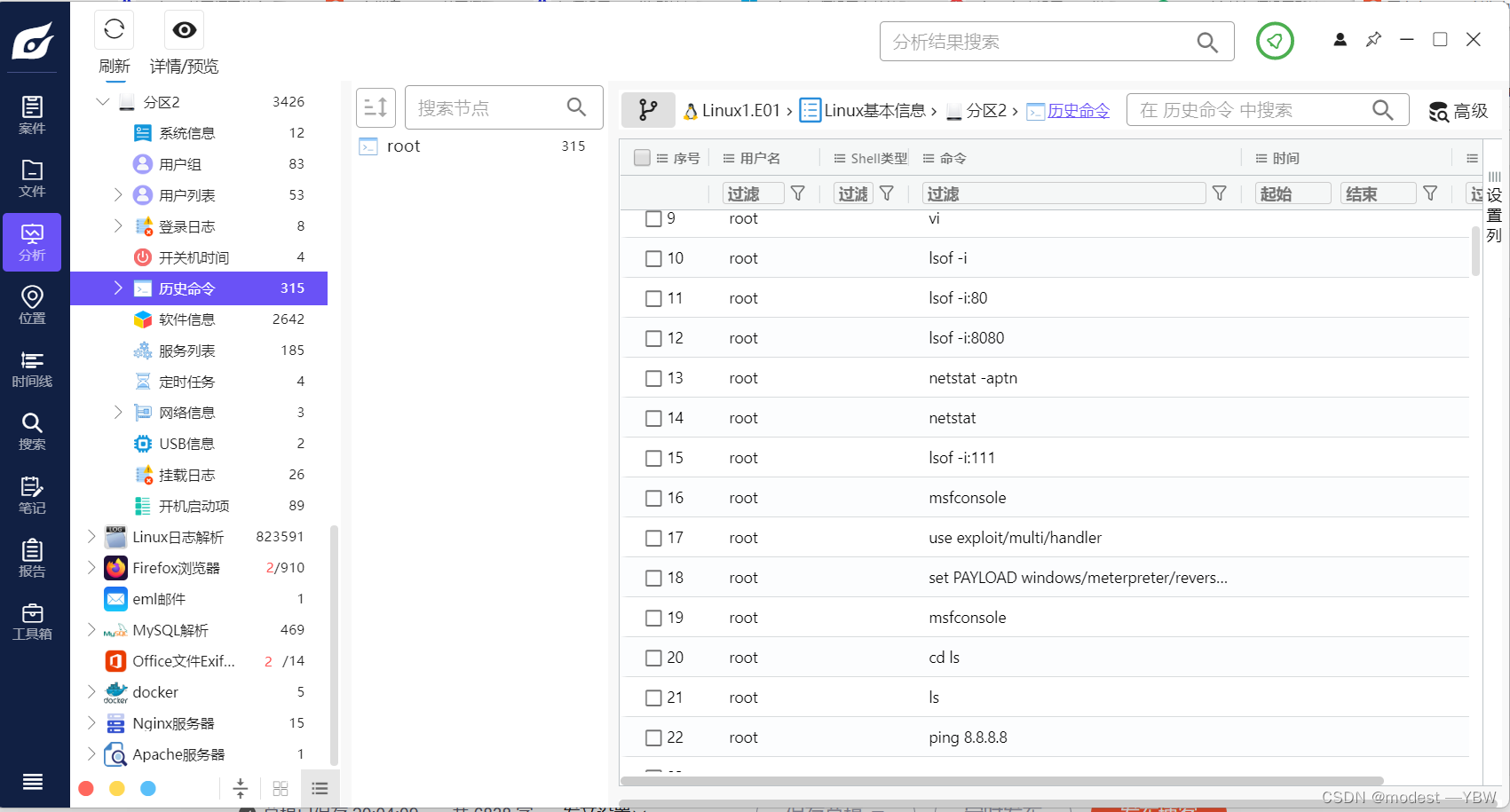Expand the Firefox浏览器 tree node
This screenshot has height=812, width=1510.
pyautogui.click(x=91, y=567)
